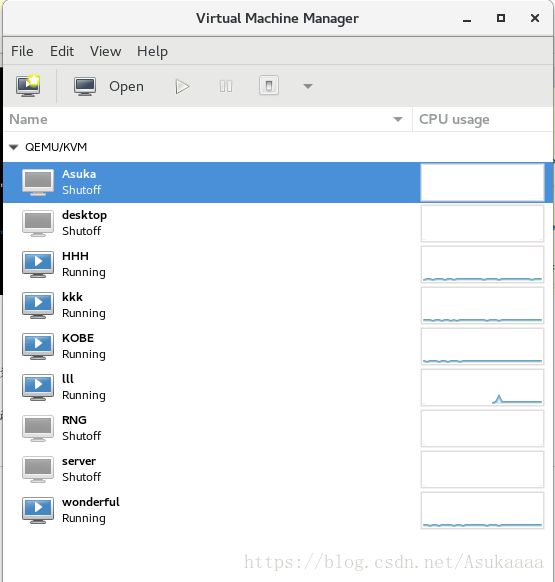Click the Name column sort arrow
The image size is (555, 582).
pos(398,119)
